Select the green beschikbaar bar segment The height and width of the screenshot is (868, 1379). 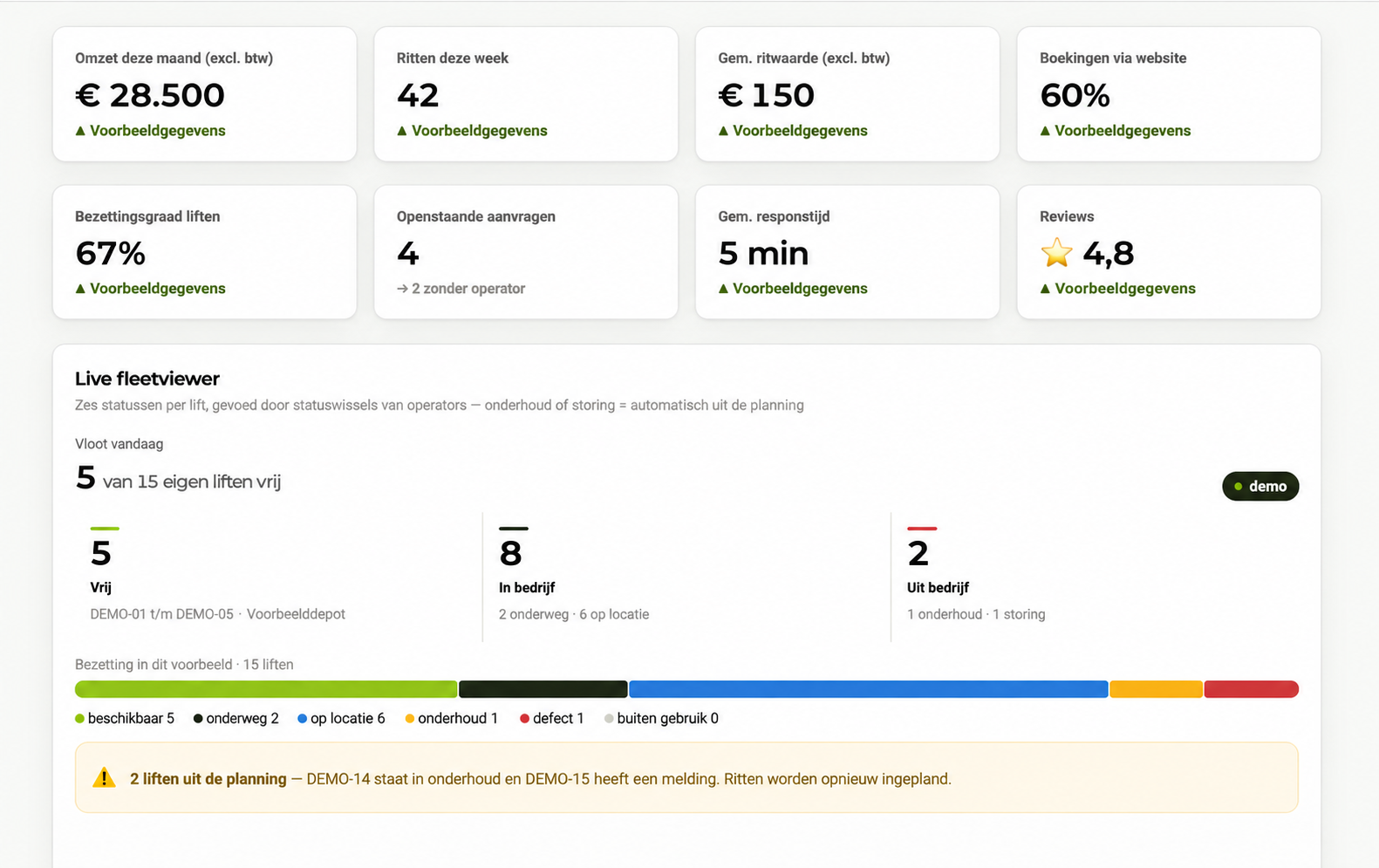[266, 689]
